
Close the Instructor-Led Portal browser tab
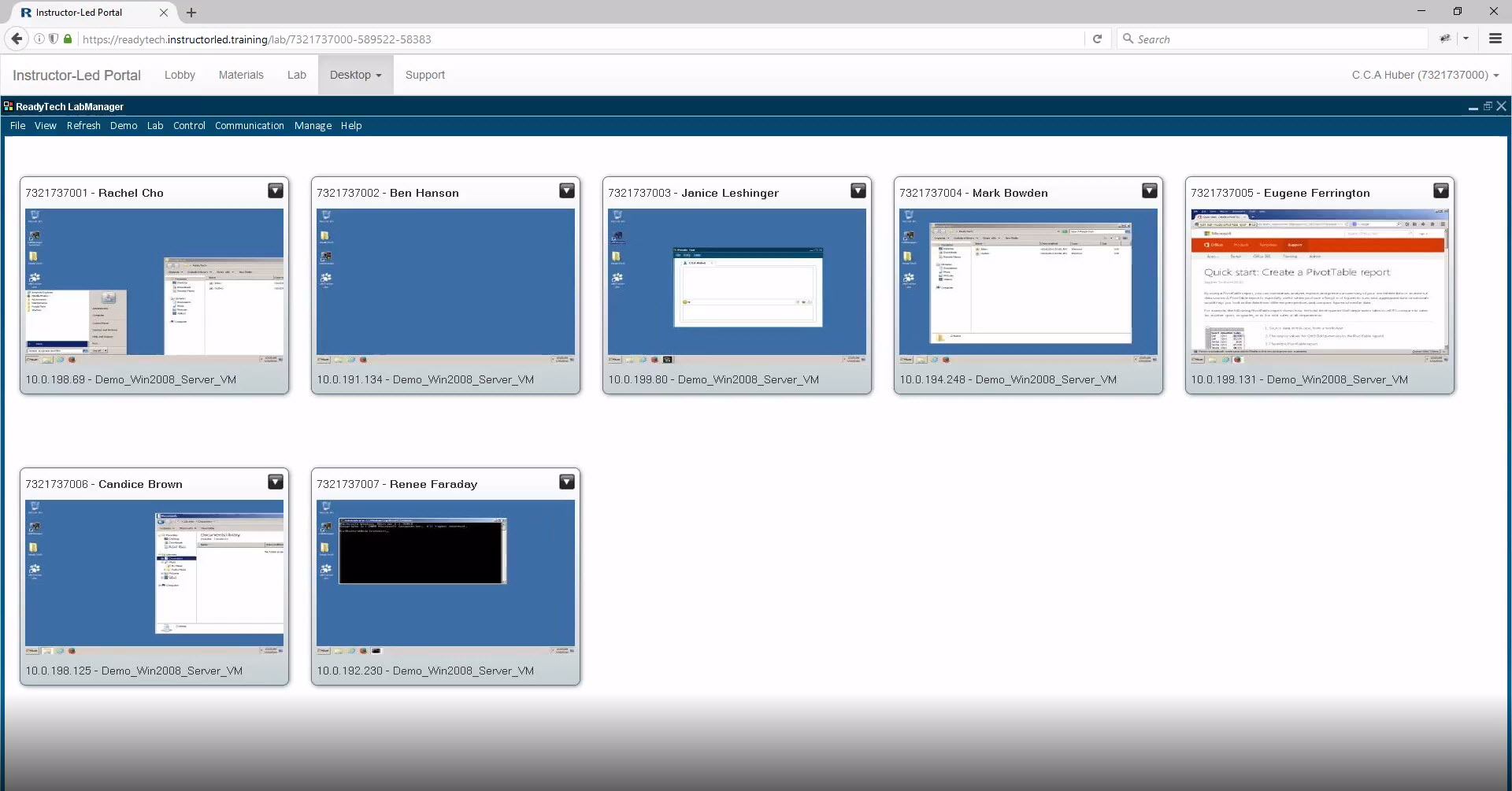[x=164, y=13]
